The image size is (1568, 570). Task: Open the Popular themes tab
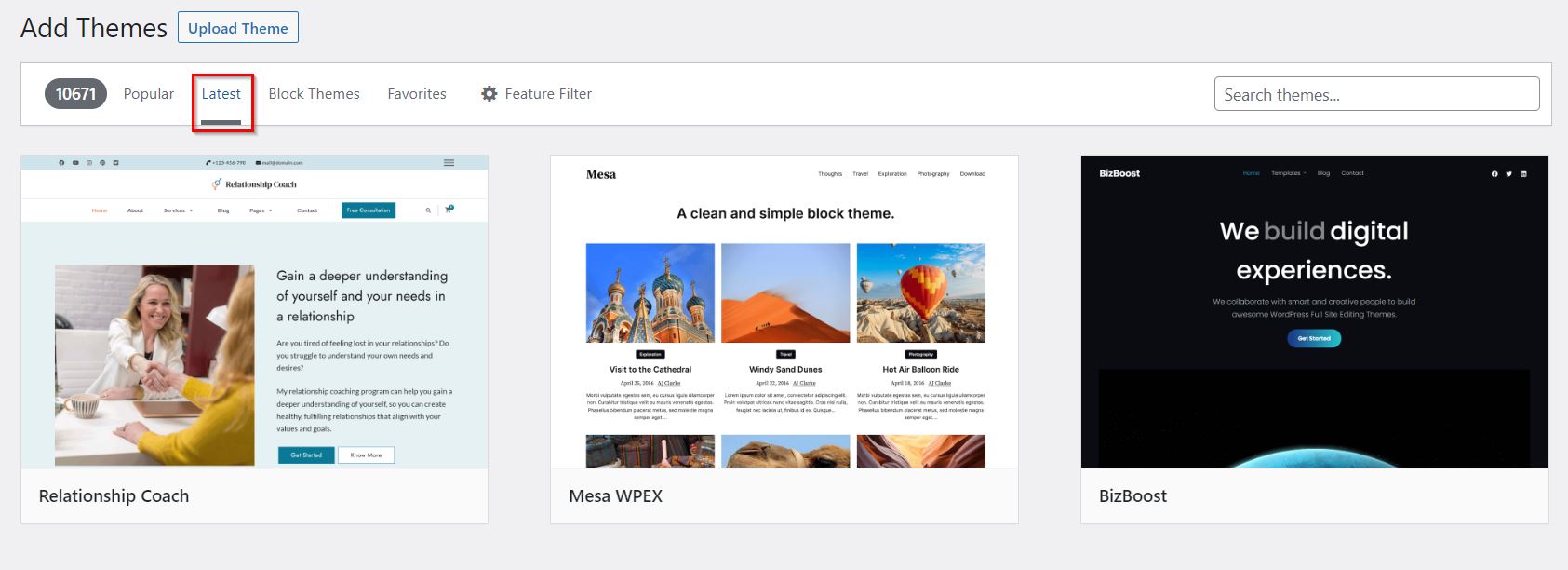pos(149,94)
